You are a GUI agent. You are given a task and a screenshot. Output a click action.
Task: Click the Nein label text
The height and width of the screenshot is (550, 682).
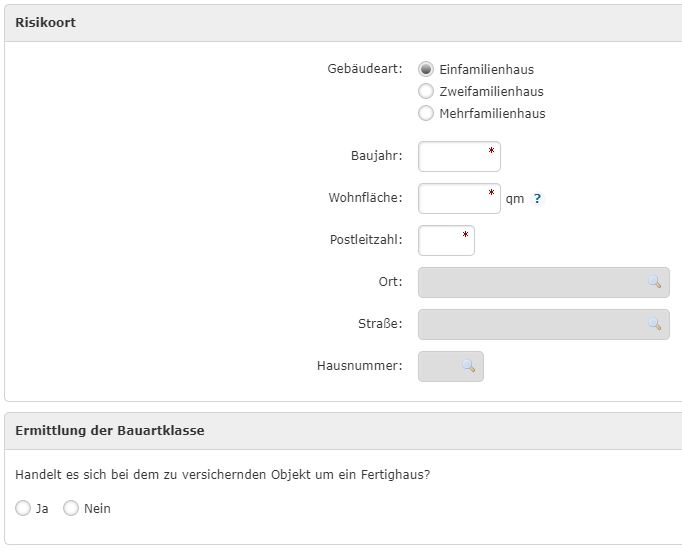[x=97, y=508]
